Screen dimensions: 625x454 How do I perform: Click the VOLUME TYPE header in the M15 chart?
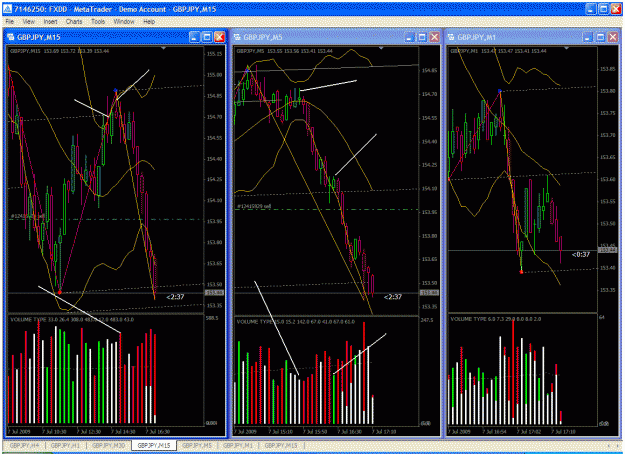coord(72,320)
